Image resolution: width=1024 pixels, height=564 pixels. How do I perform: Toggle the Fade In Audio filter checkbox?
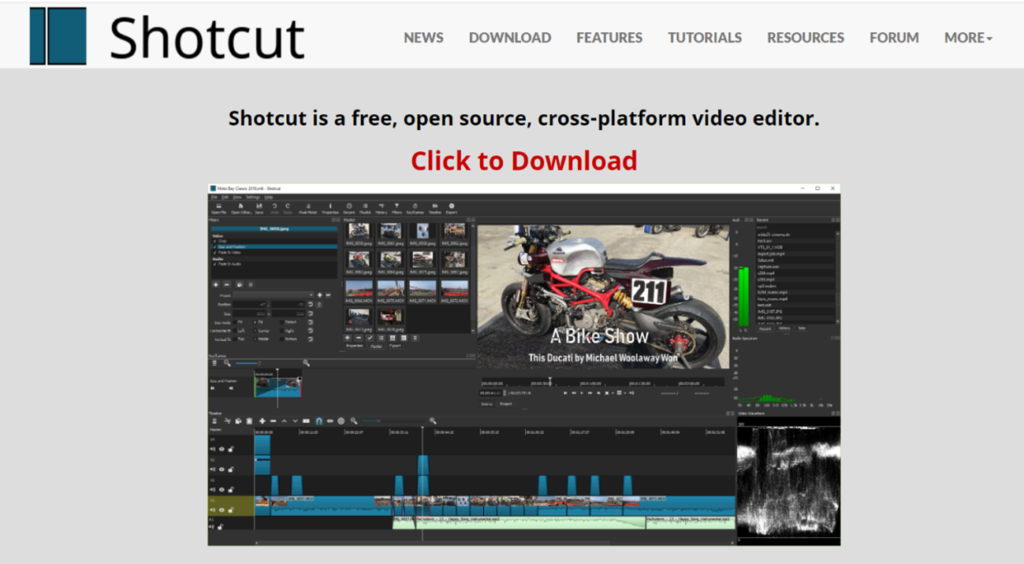(215, 264)
